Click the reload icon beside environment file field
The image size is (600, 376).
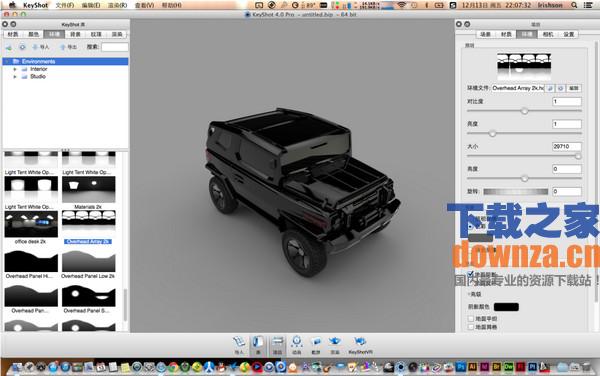(x=561, y=88)
